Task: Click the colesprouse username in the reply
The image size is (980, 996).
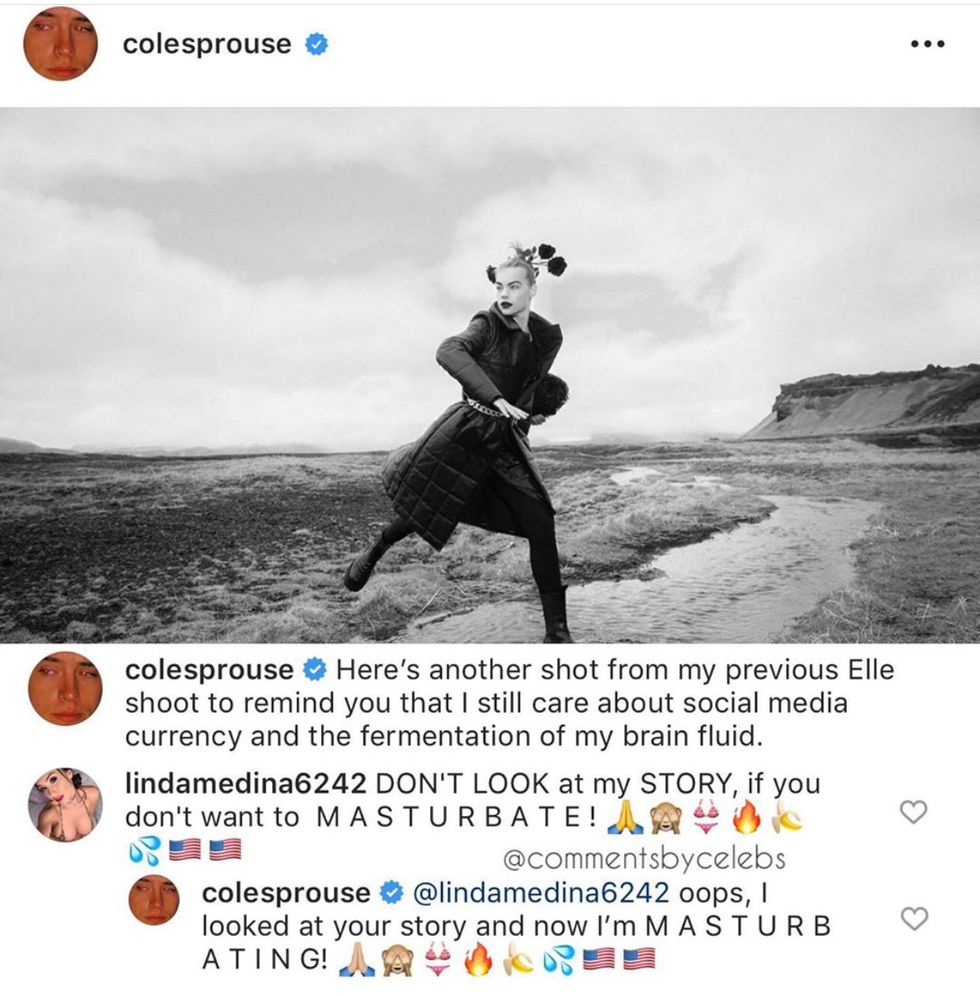Action: pos(286,892)
